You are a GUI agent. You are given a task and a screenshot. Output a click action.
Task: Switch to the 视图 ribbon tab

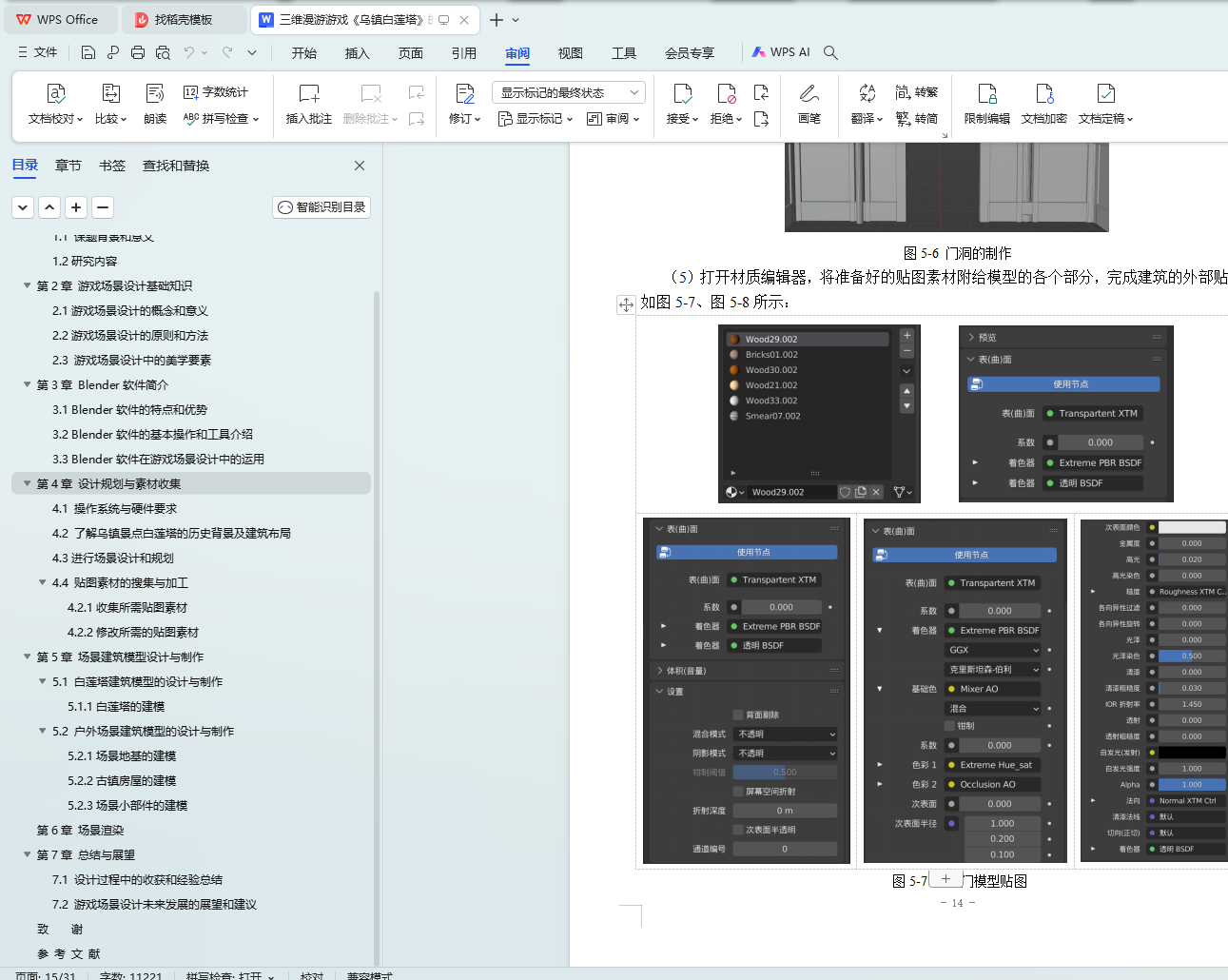pyautogui.click(x=570, y=53)
